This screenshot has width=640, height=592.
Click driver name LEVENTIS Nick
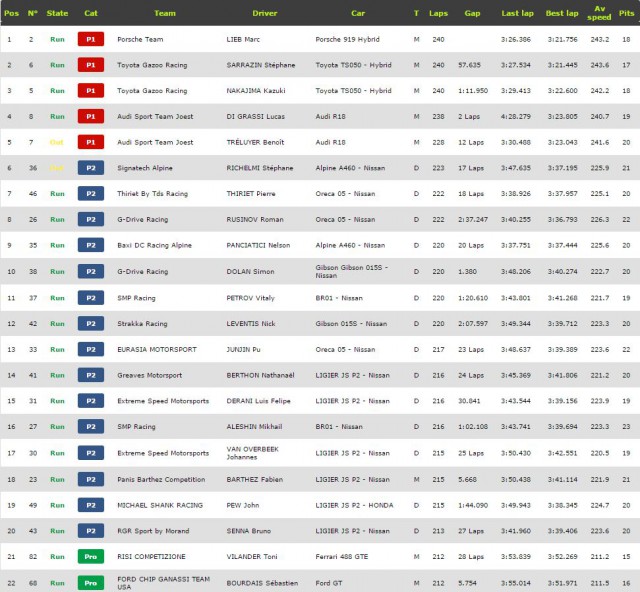pyautogui.click(x=251, y=324)
